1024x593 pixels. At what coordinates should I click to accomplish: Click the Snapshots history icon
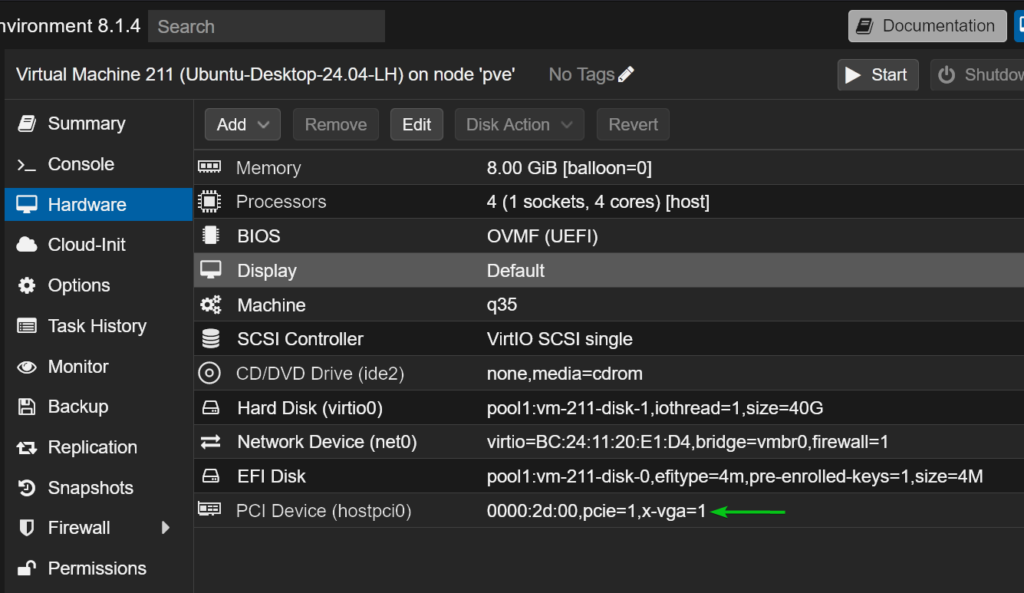[27, 488]
